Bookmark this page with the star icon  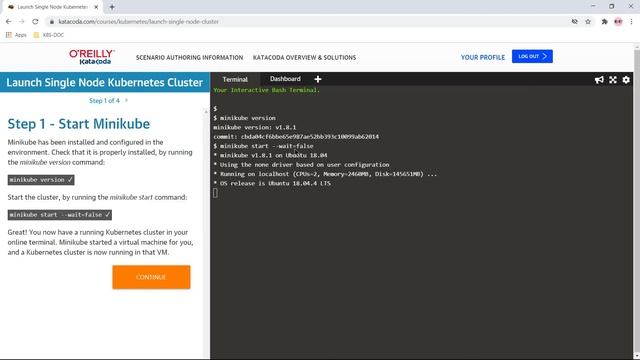588,22
